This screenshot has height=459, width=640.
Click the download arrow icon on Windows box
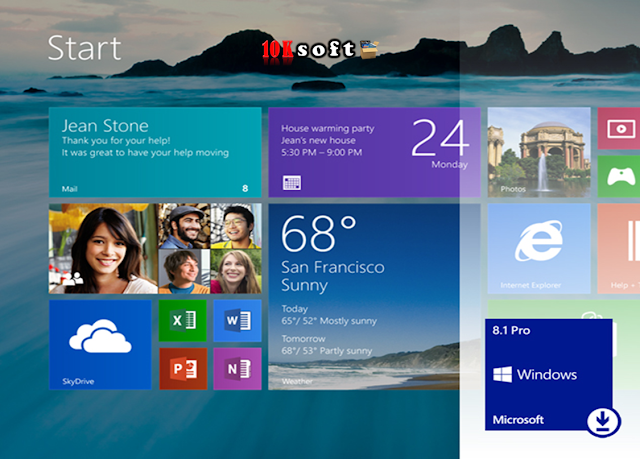click(x=604, y=421)
